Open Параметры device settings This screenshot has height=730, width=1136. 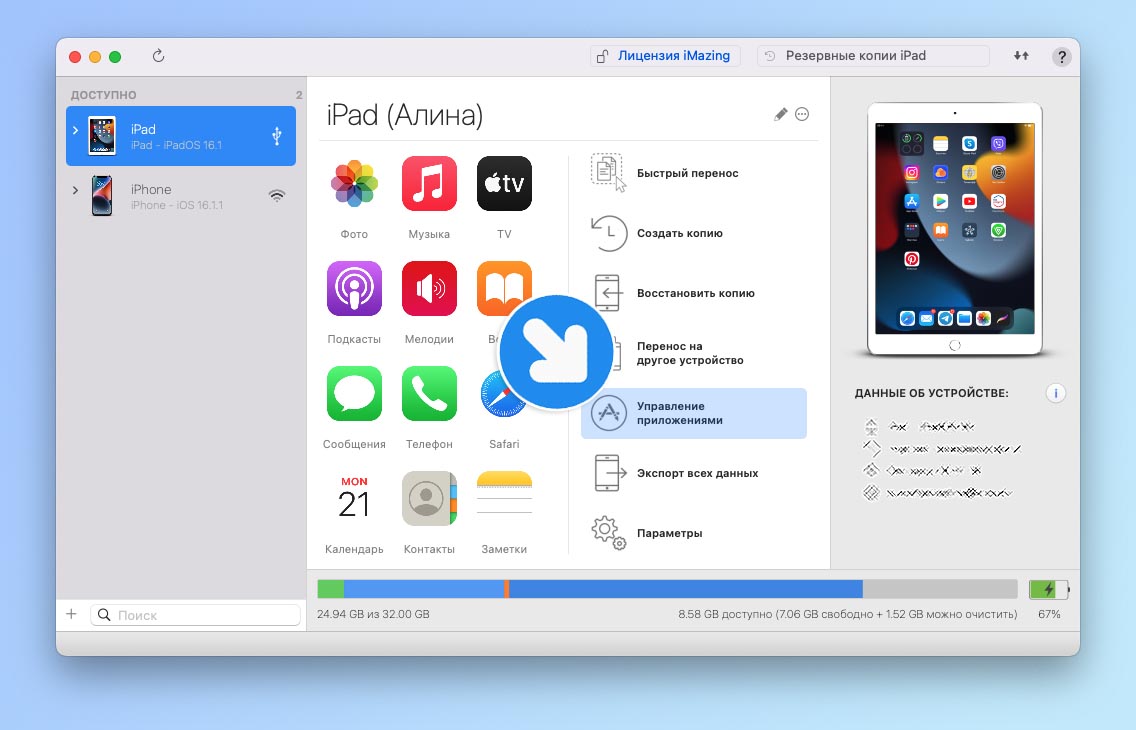click(694, 533)
